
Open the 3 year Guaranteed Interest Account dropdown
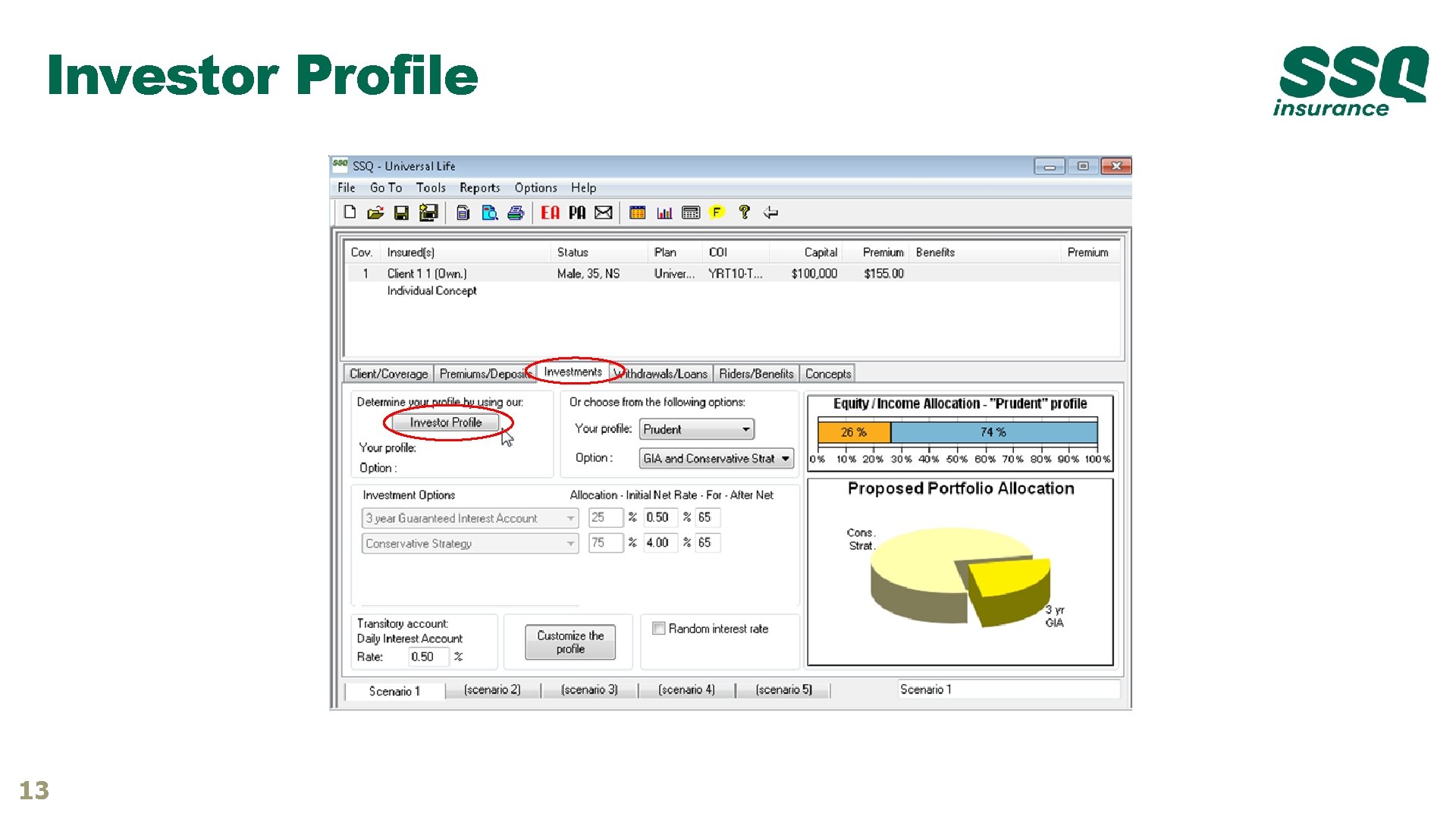(470, 518)
